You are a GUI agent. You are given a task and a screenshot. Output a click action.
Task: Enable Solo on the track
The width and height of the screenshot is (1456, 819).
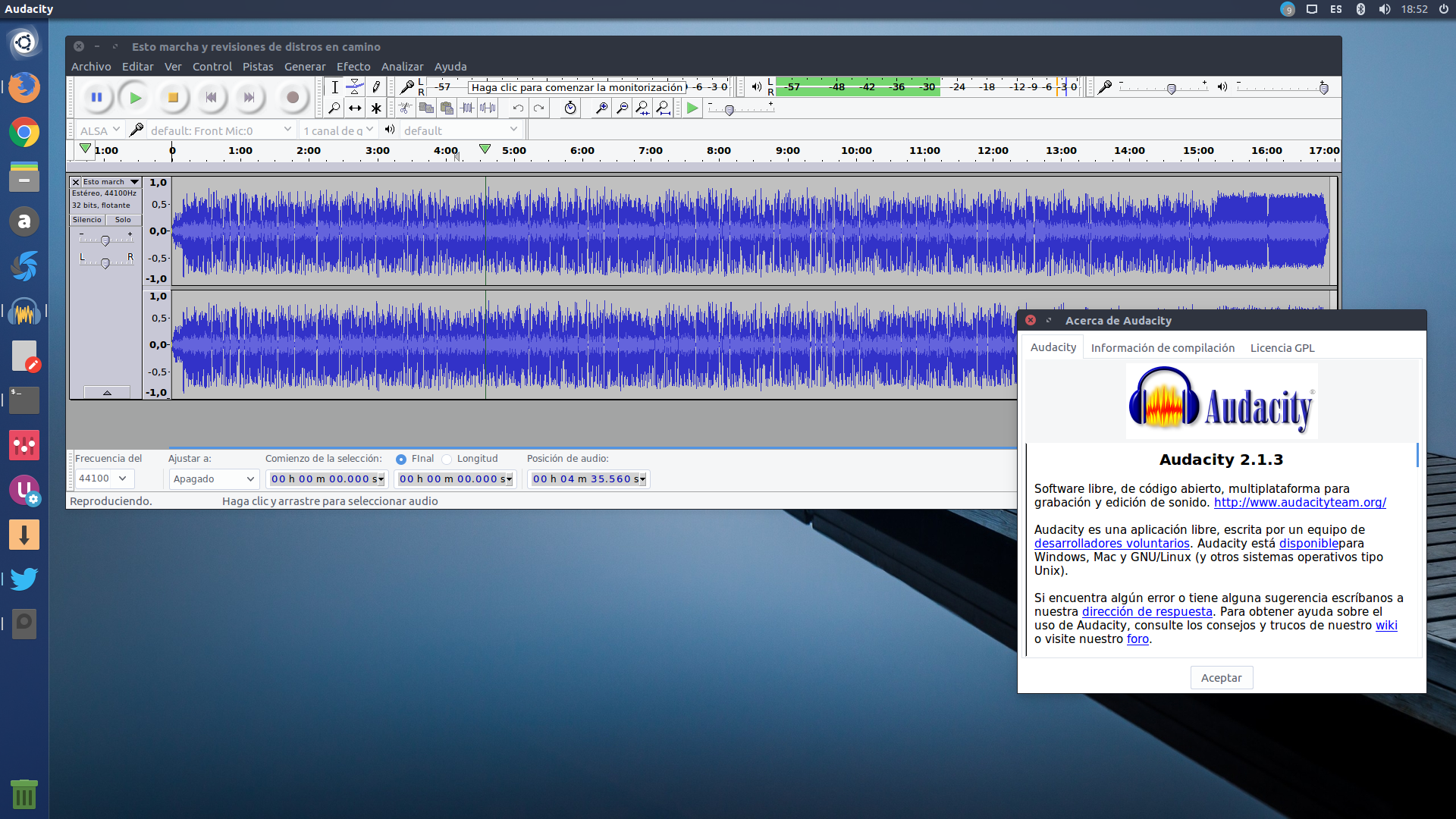(123, 219)
